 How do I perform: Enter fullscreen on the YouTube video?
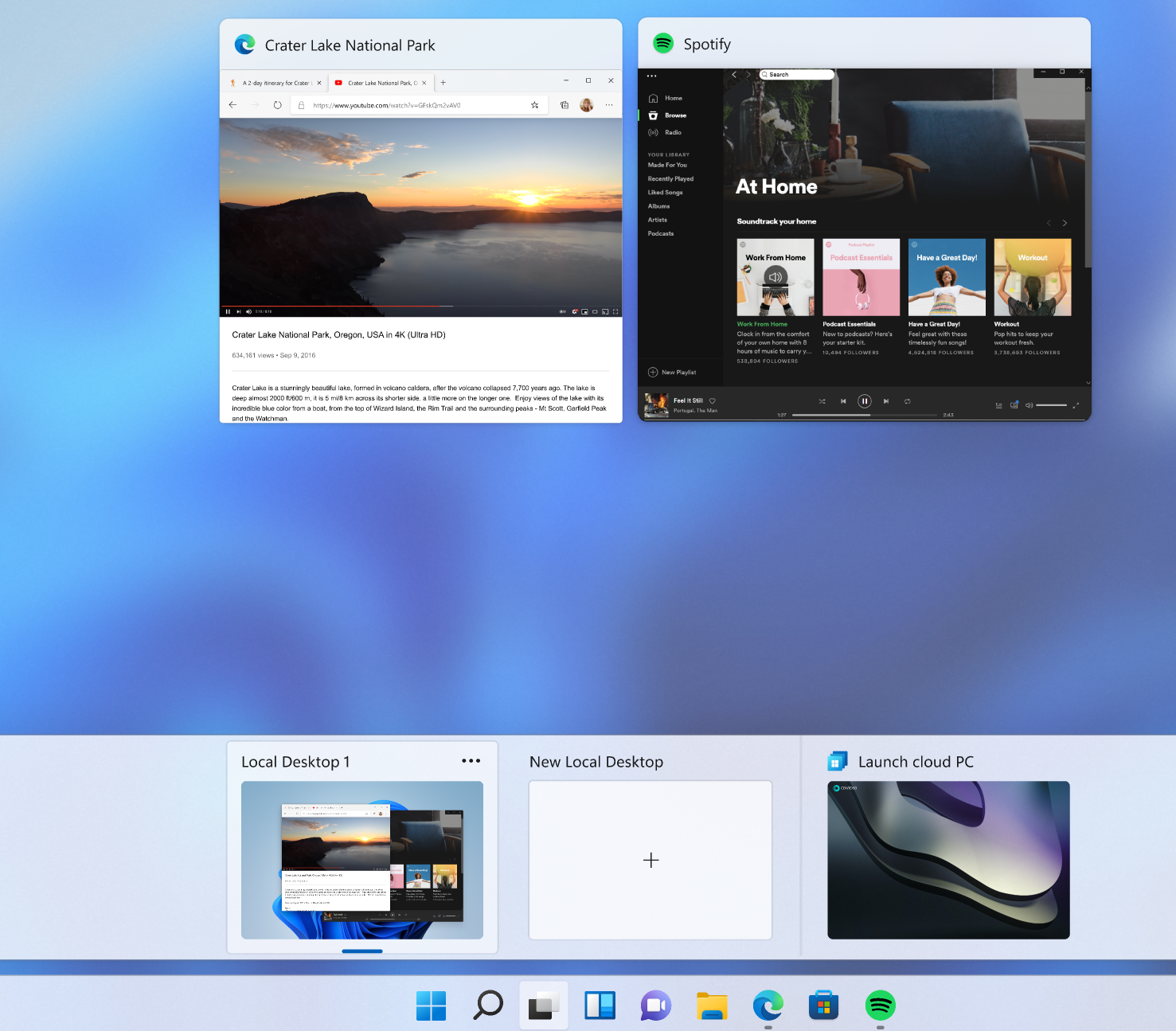(615, 311)
